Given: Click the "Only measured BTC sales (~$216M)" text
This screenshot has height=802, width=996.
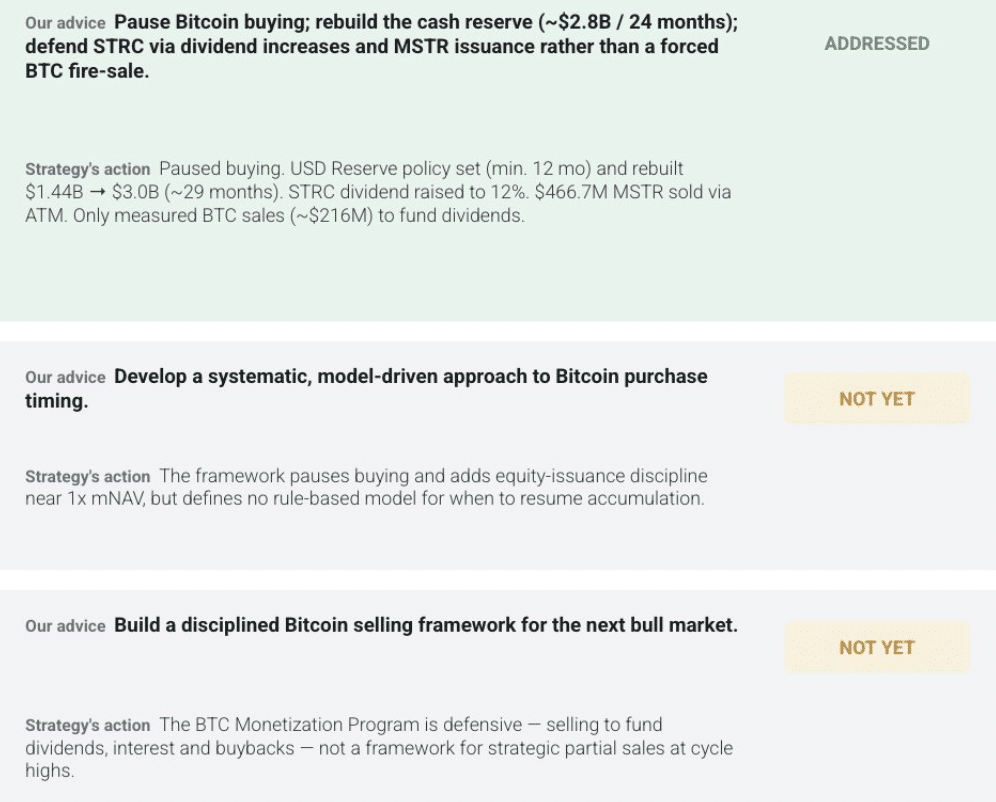Looking at the screenshot, I should [223, 216].
